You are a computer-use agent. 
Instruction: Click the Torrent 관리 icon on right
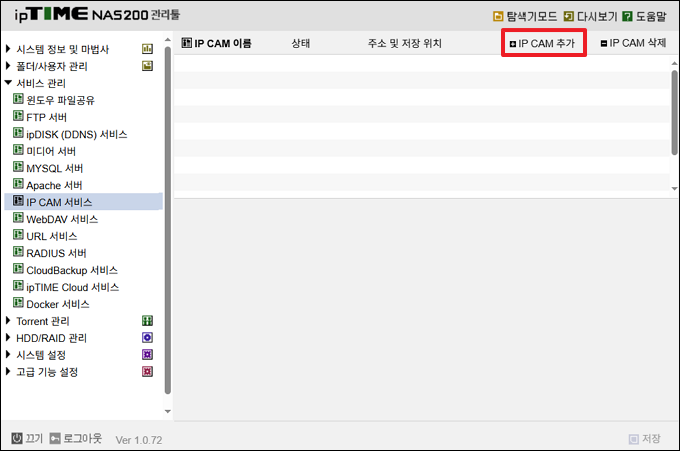(147, 321)
